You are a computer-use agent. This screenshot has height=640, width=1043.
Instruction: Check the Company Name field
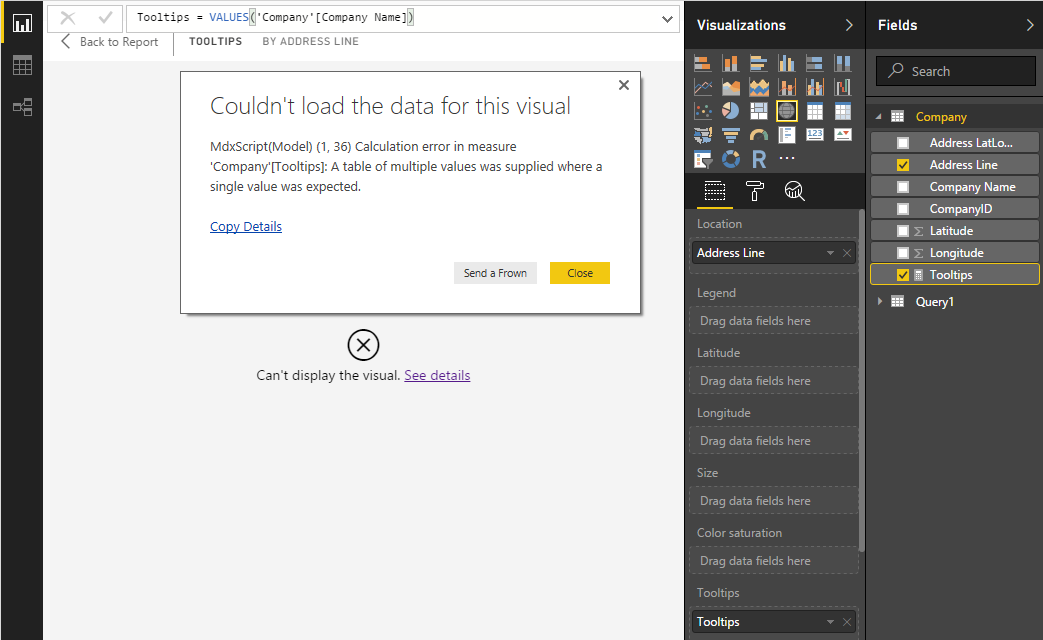[903, 187]
